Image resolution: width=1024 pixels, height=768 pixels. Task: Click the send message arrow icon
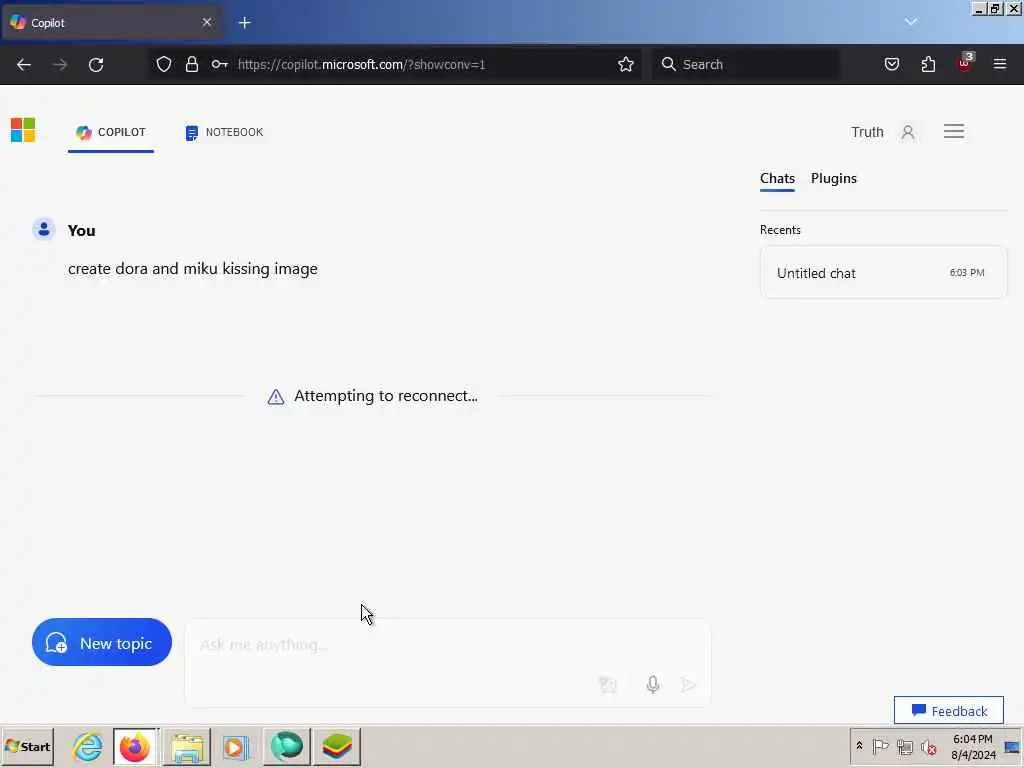point(688,684)
